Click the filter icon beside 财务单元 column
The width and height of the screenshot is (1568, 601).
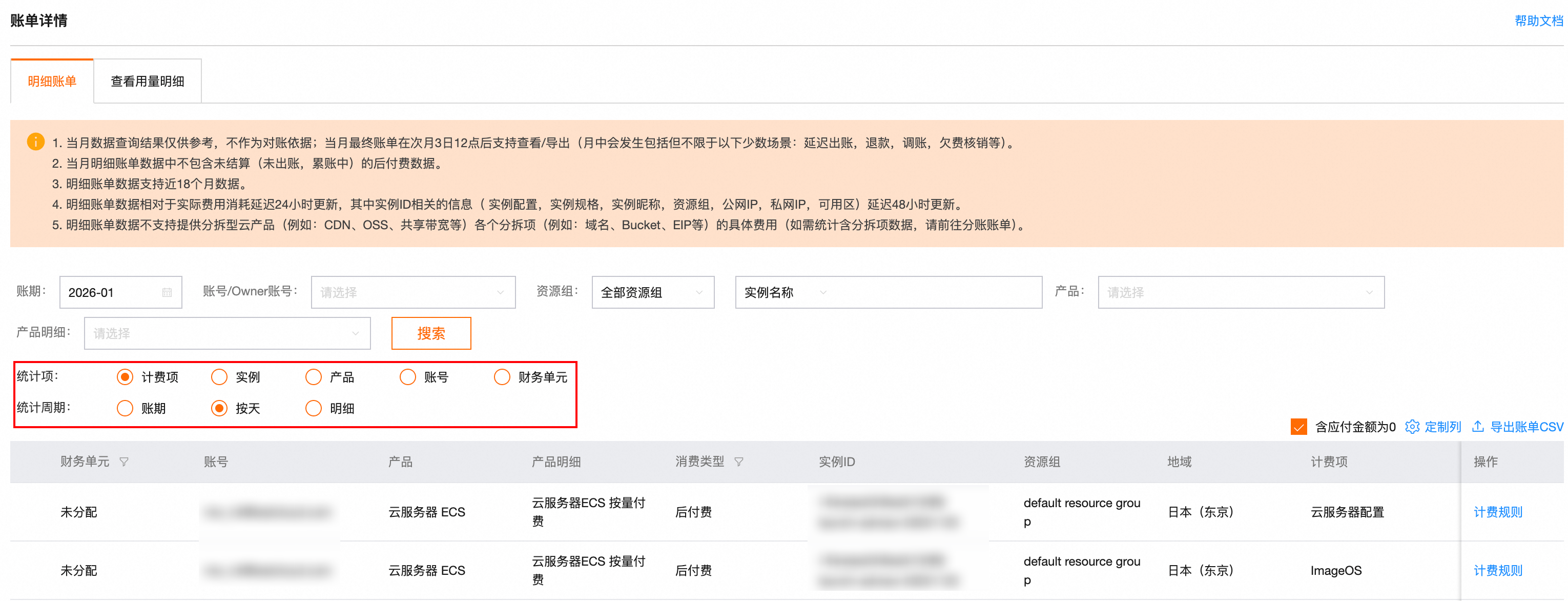[x=124, y=462]
